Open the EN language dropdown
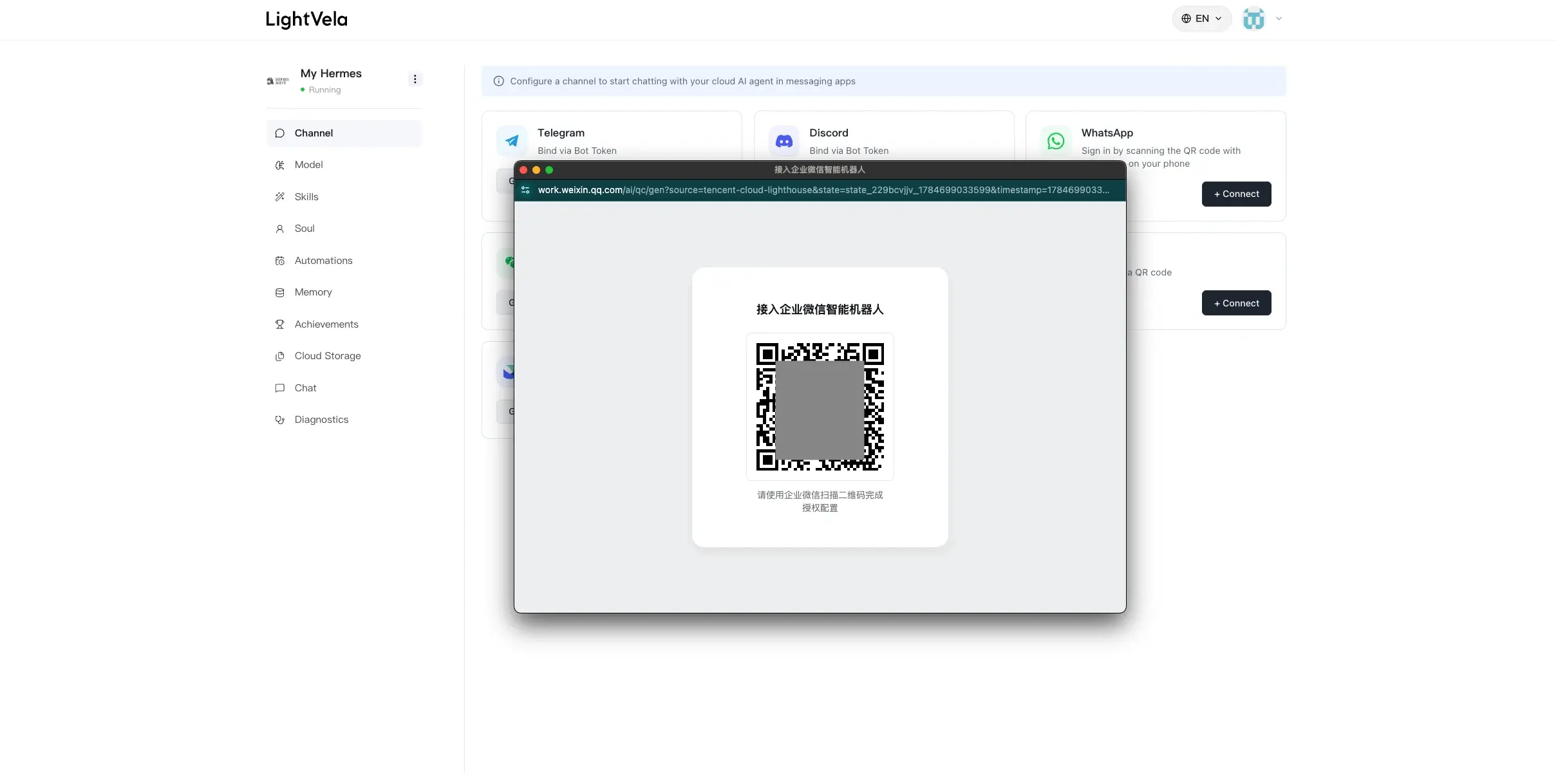This screenshot has height=784, width=1558. [1201, 19]
